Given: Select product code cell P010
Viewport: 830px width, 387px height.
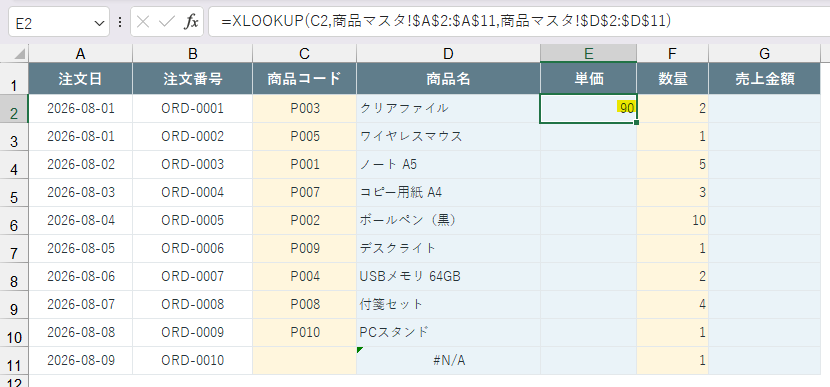Looking at the screenshot, I should [x=304, y=333].
